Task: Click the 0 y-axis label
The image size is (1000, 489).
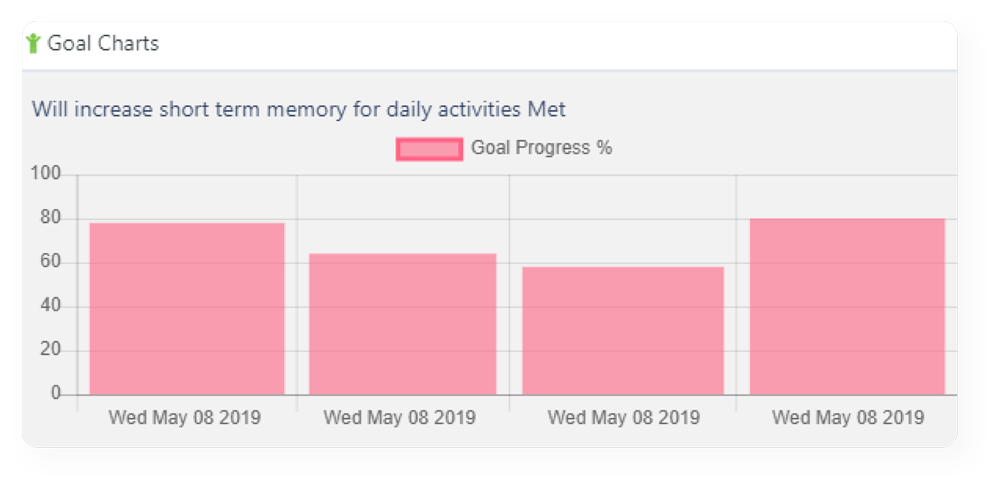Action: [x=55, y=394]
